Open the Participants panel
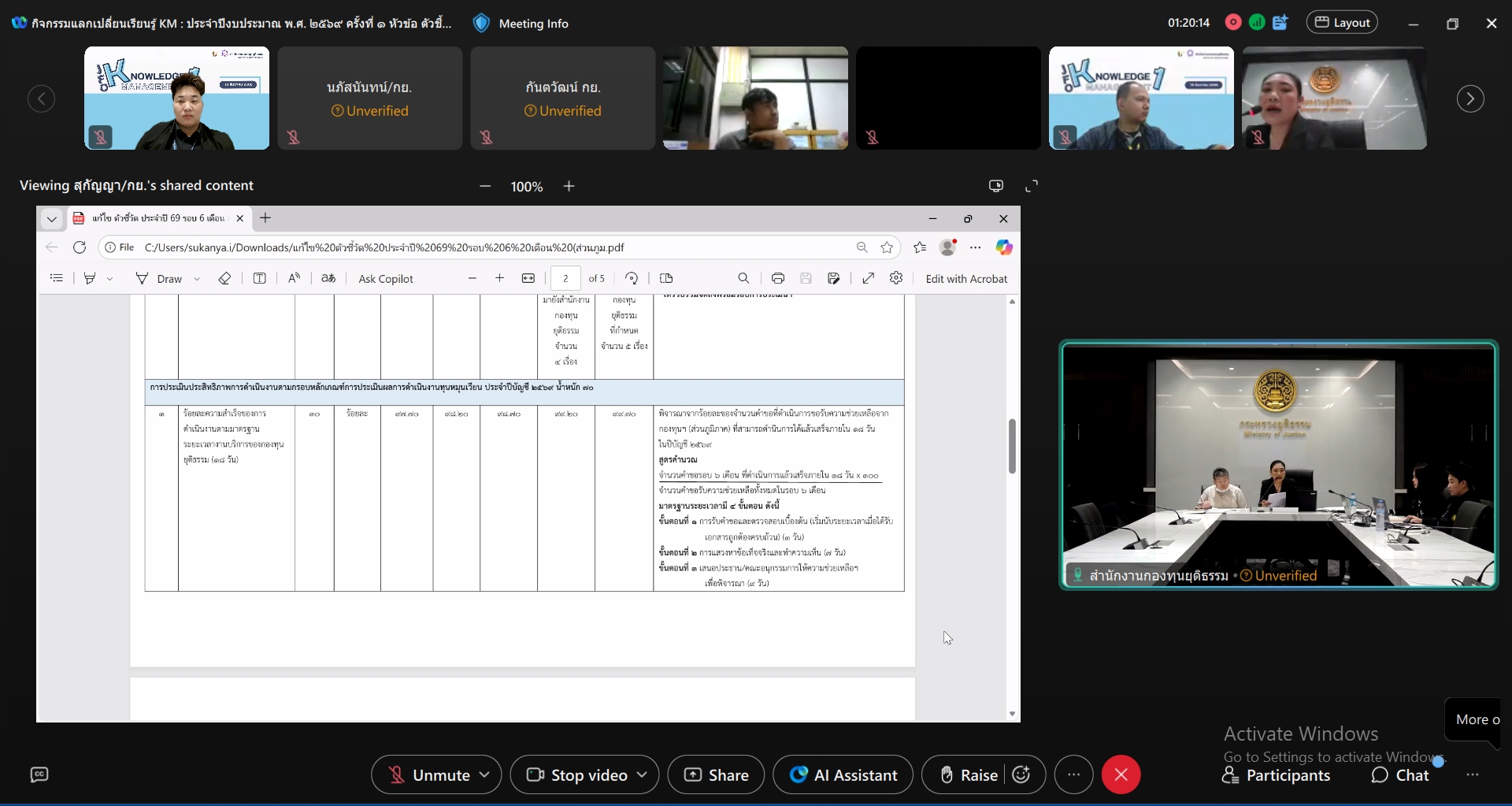Viewport: 1512px width, 806px height. click(x=1276, y=776)
